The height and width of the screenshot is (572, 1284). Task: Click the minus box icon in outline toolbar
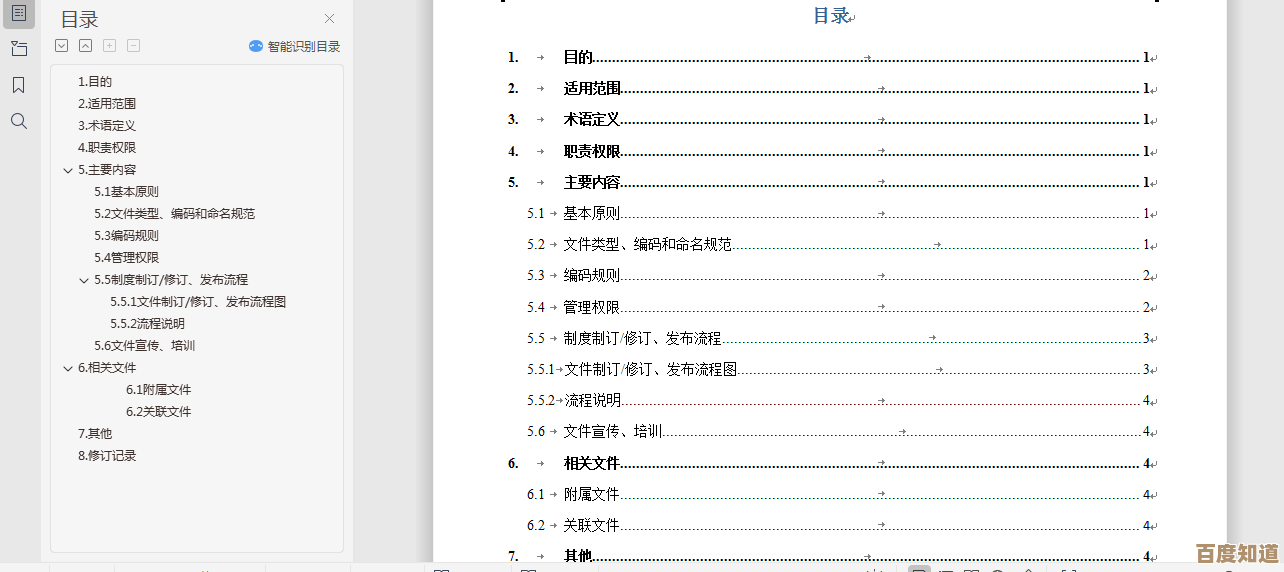[134, 46]
